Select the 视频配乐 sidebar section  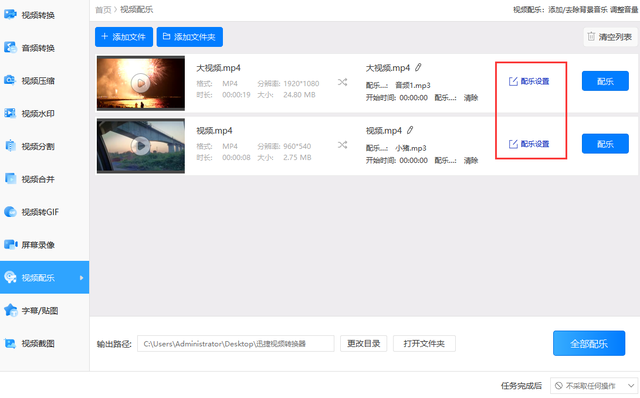point(44,277)
